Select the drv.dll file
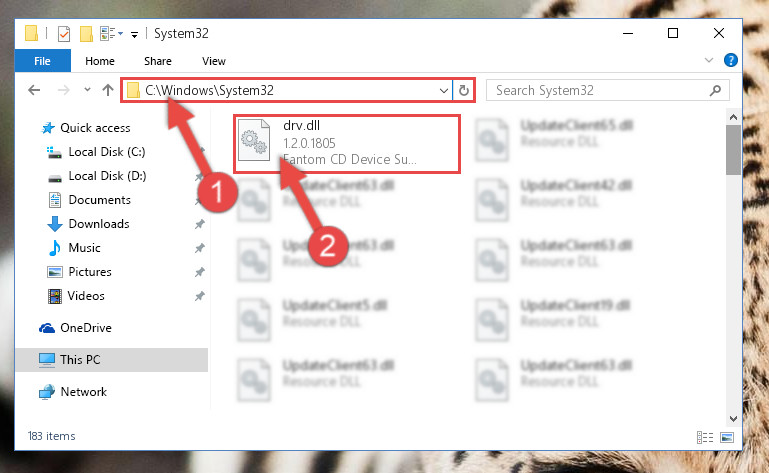 pos(347,144)
